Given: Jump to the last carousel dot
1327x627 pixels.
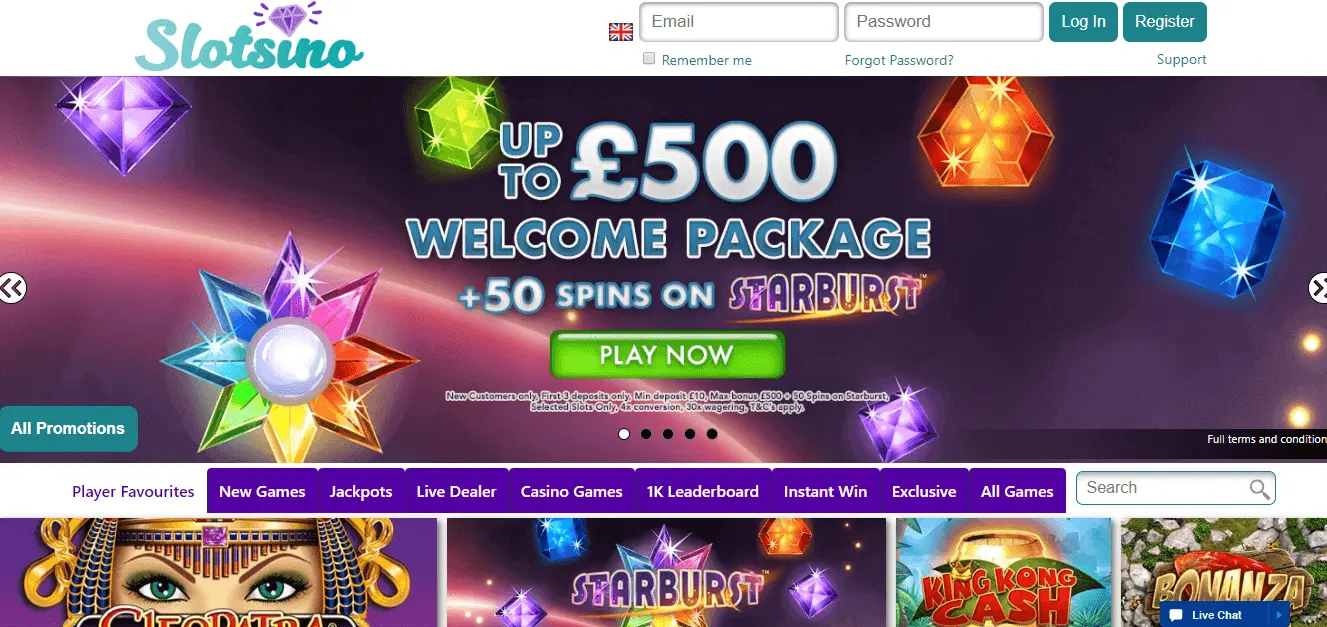Looking at the screenshot, I should coord(712,434).
